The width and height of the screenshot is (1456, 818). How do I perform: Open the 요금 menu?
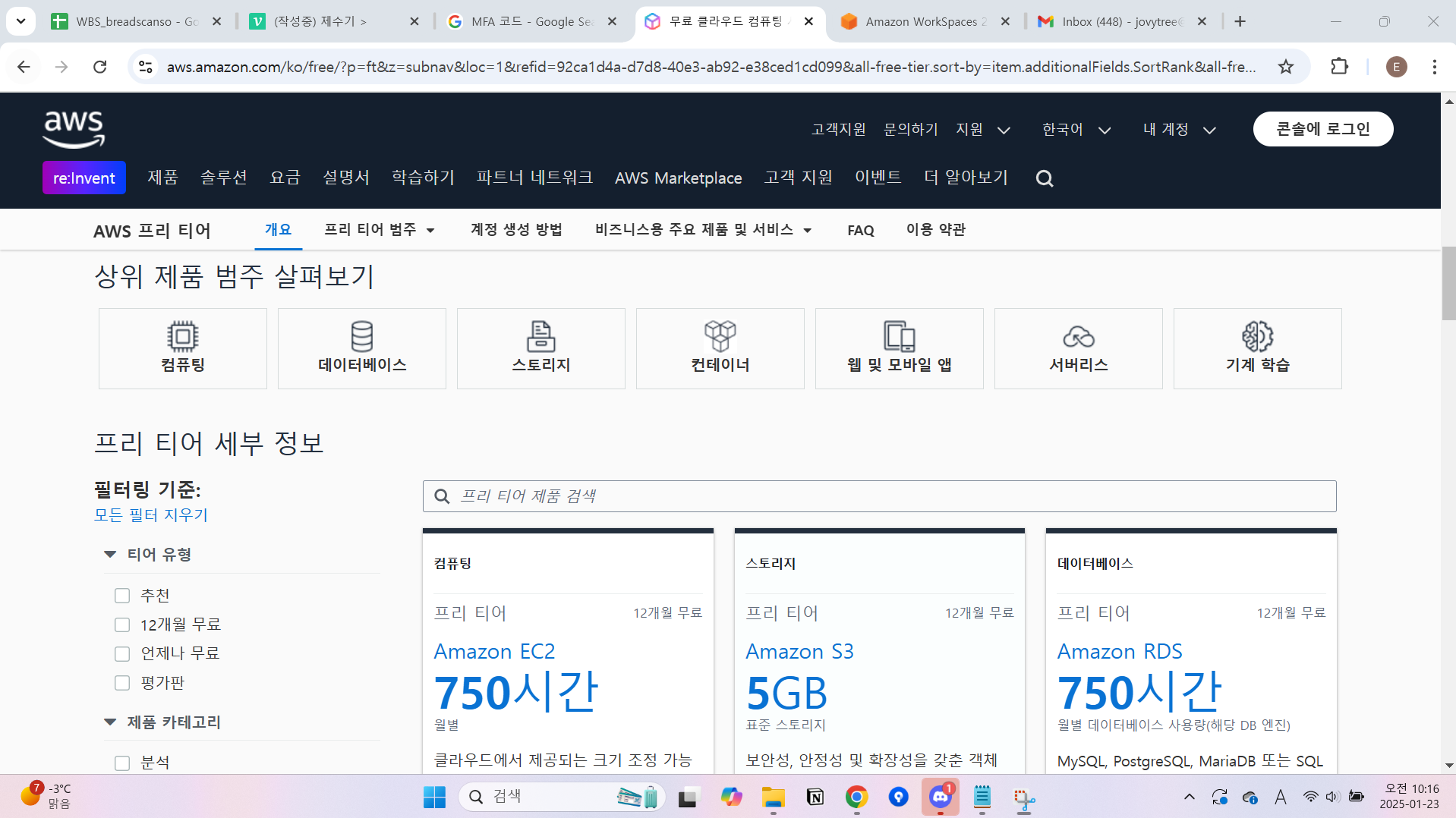285,178
